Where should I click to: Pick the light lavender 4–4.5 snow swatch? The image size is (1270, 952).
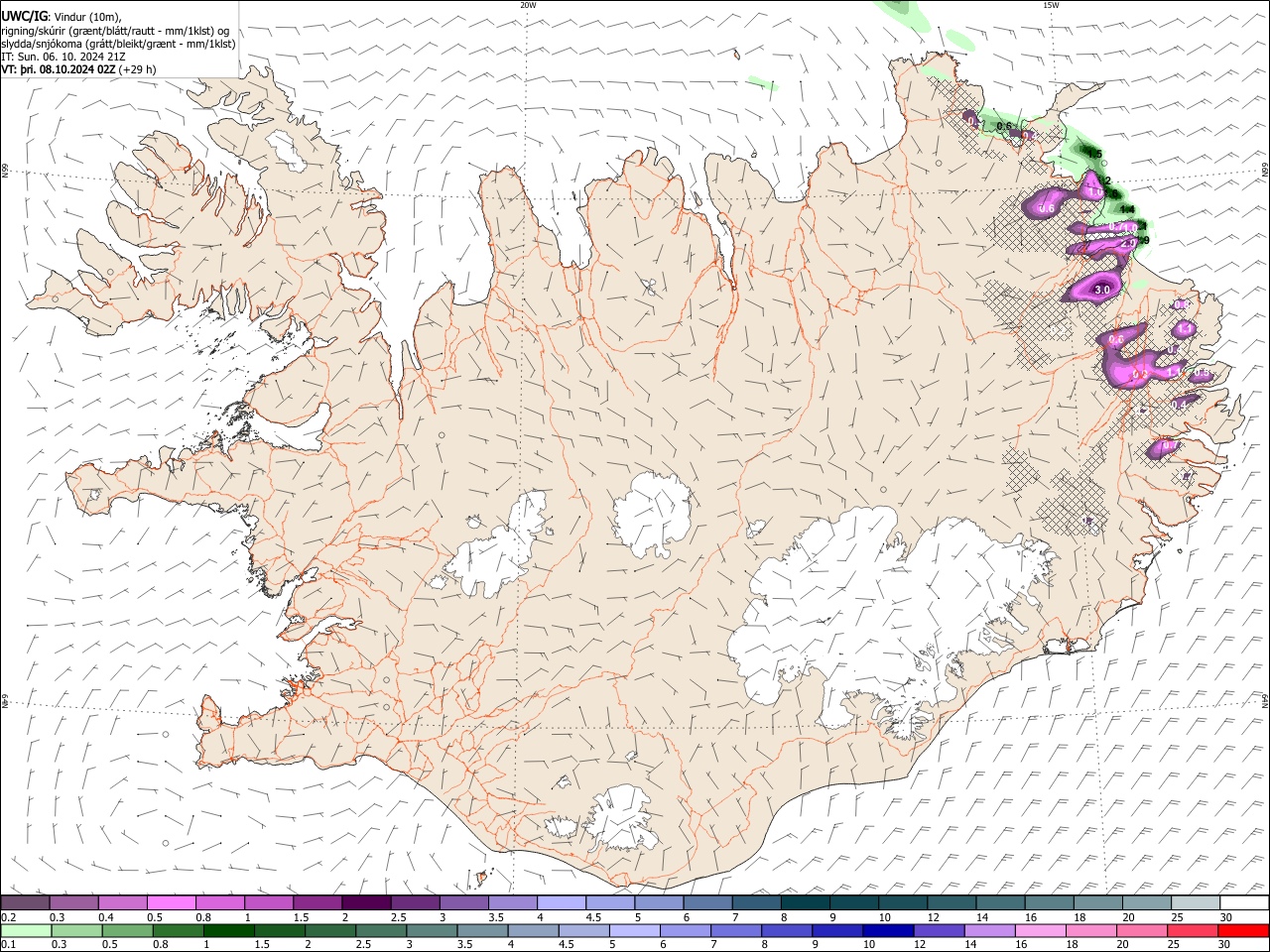click(x=562, y=902)
